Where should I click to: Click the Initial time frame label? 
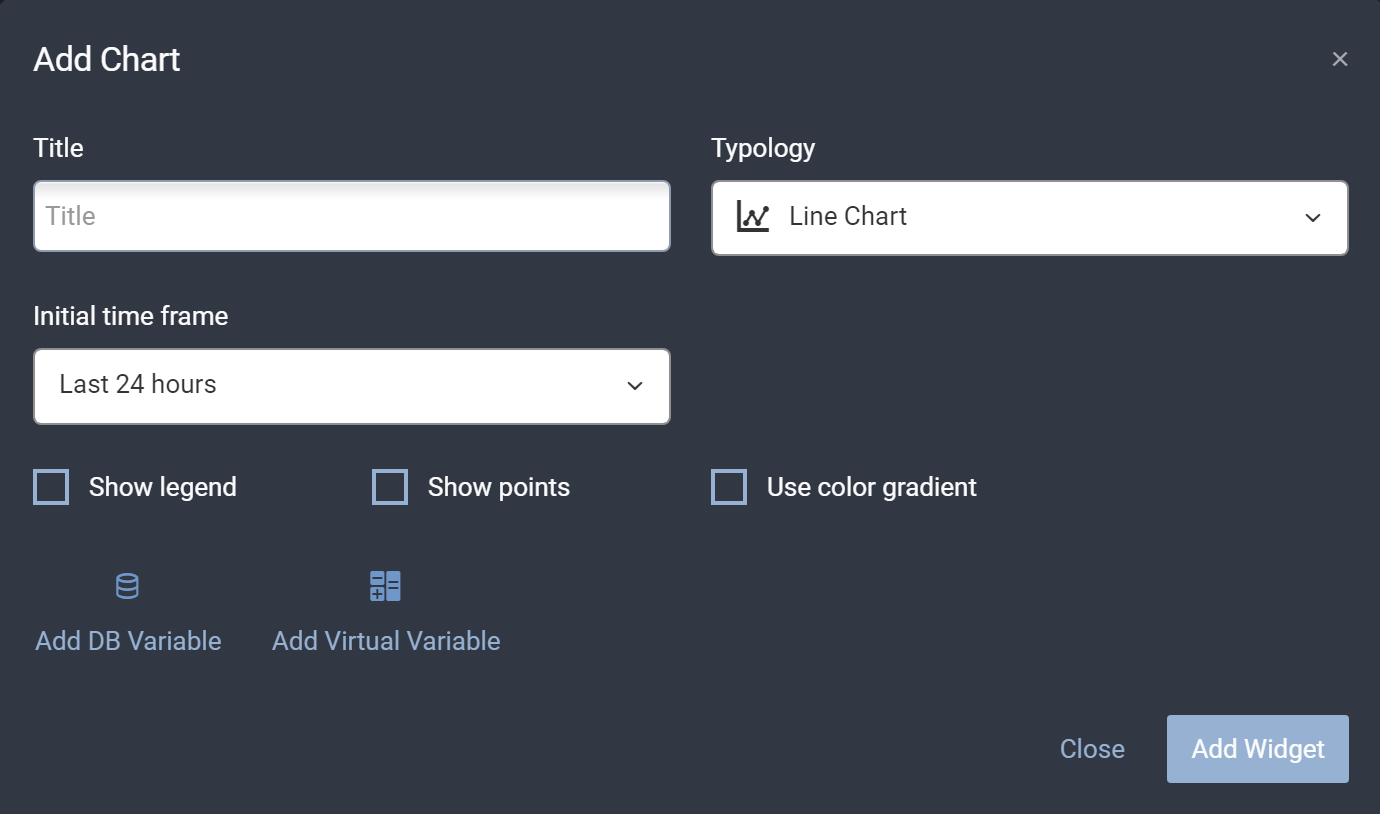point(131,316)
